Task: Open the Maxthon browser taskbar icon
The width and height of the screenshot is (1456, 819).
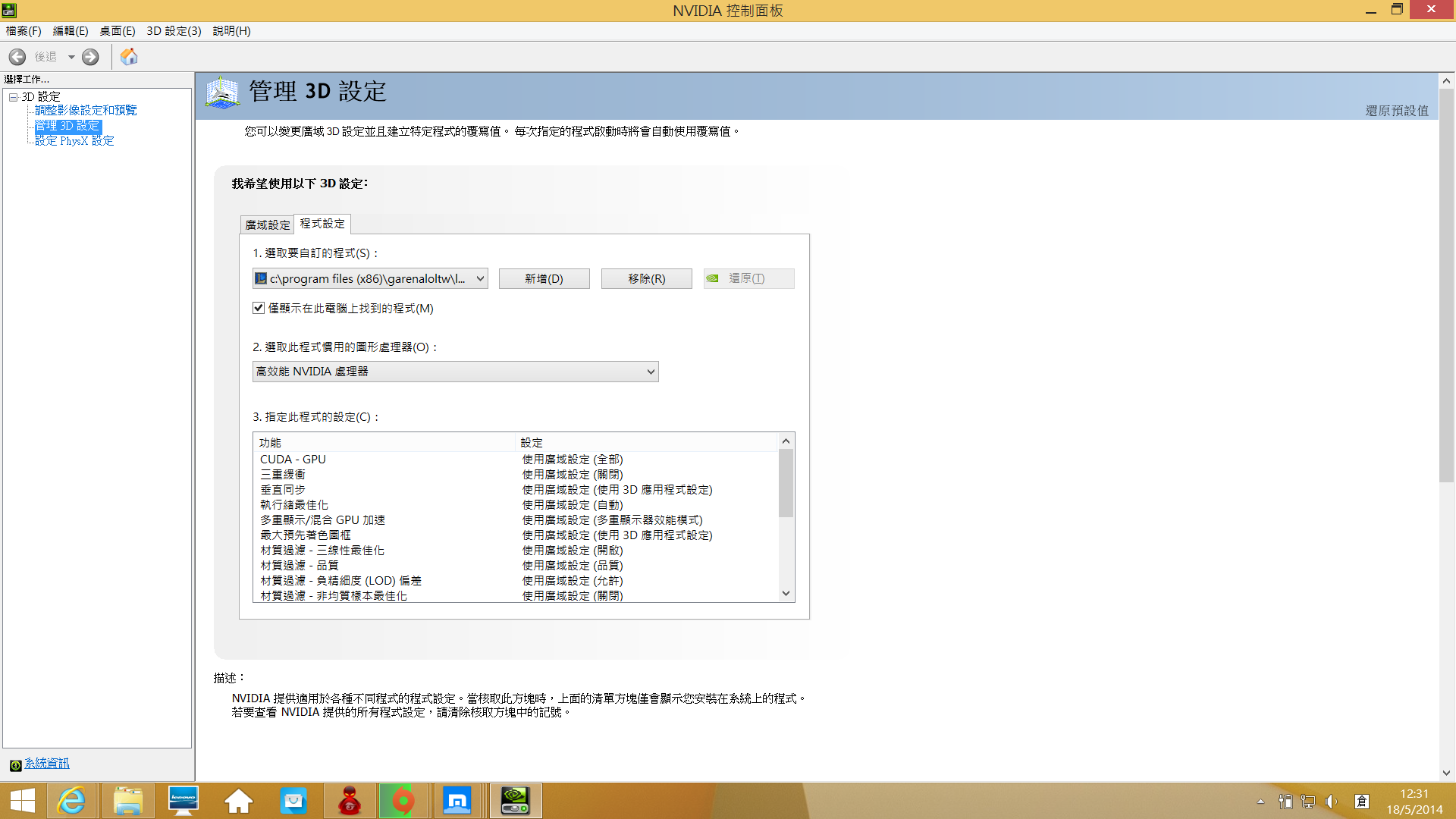Action: click(x=457, y=801)
